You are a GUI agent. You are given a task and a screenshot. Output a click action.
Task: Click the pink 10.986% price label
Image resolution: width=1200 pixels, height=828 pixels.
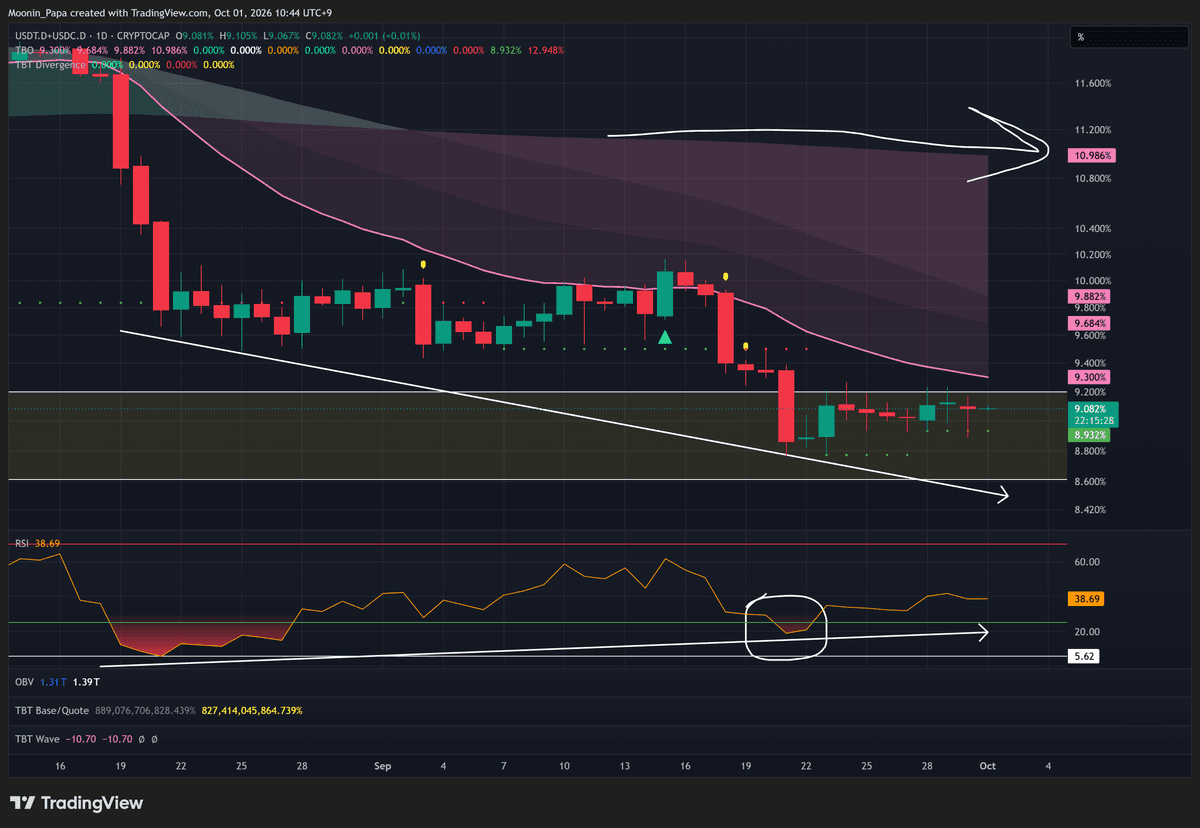pos(1090,156)
